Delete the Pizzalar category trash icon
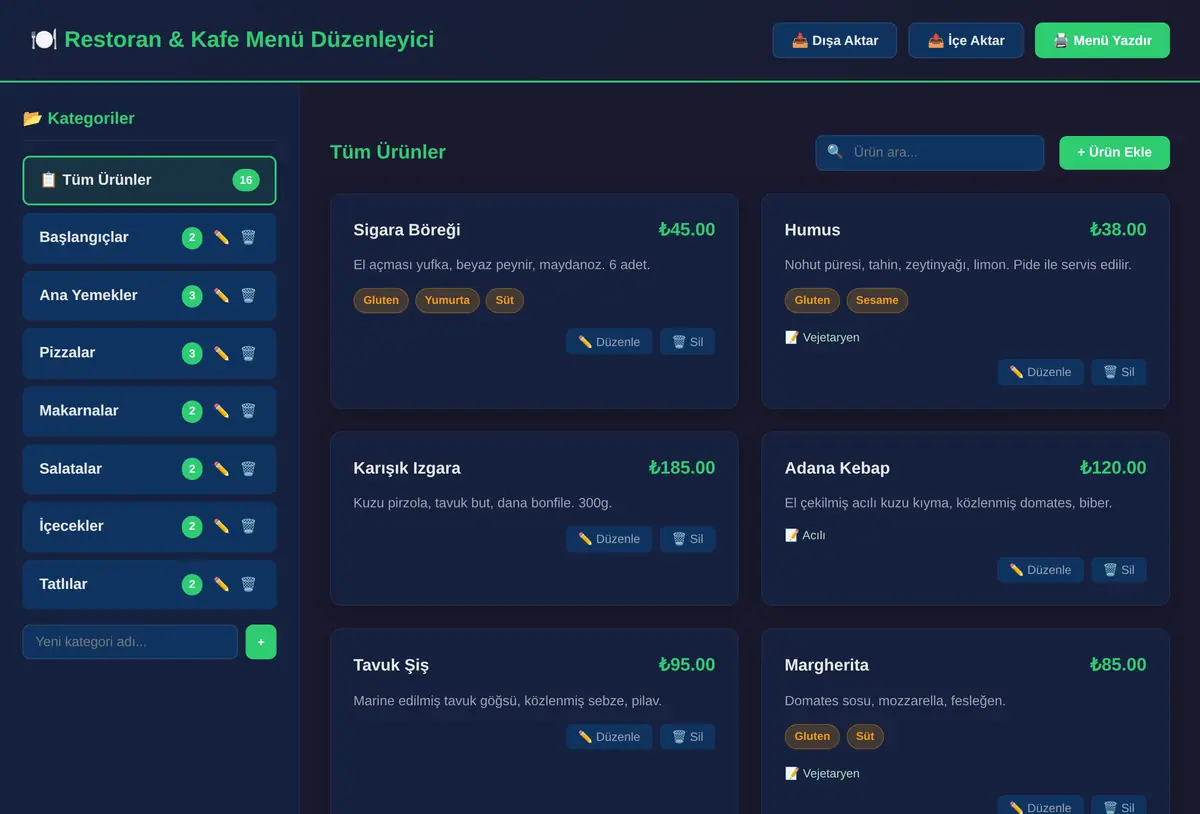Screen dimensions: 1200x814 point(248,353)
